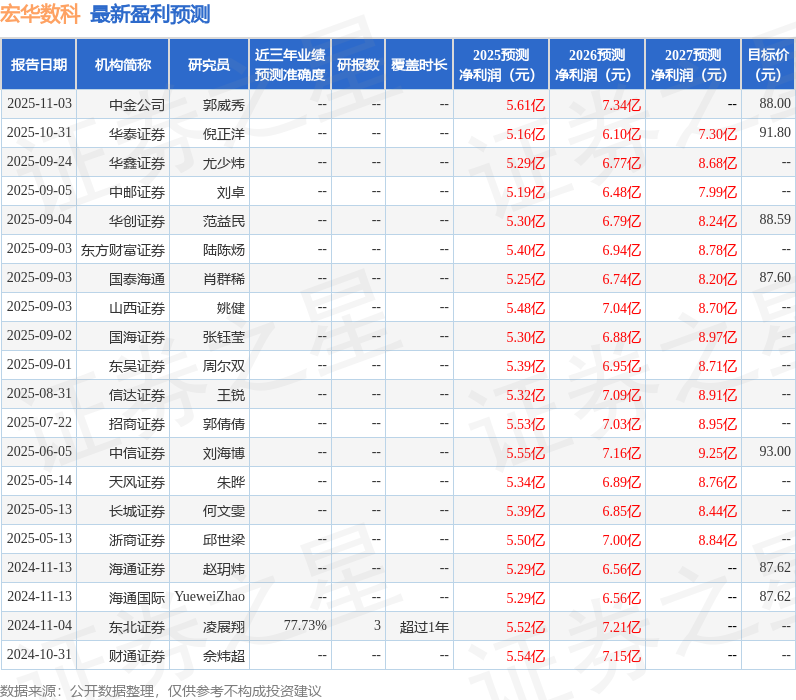This screenshot has height=700, width=796.
Task: Click the 研究员 column header
Action: tap(209, 64)
